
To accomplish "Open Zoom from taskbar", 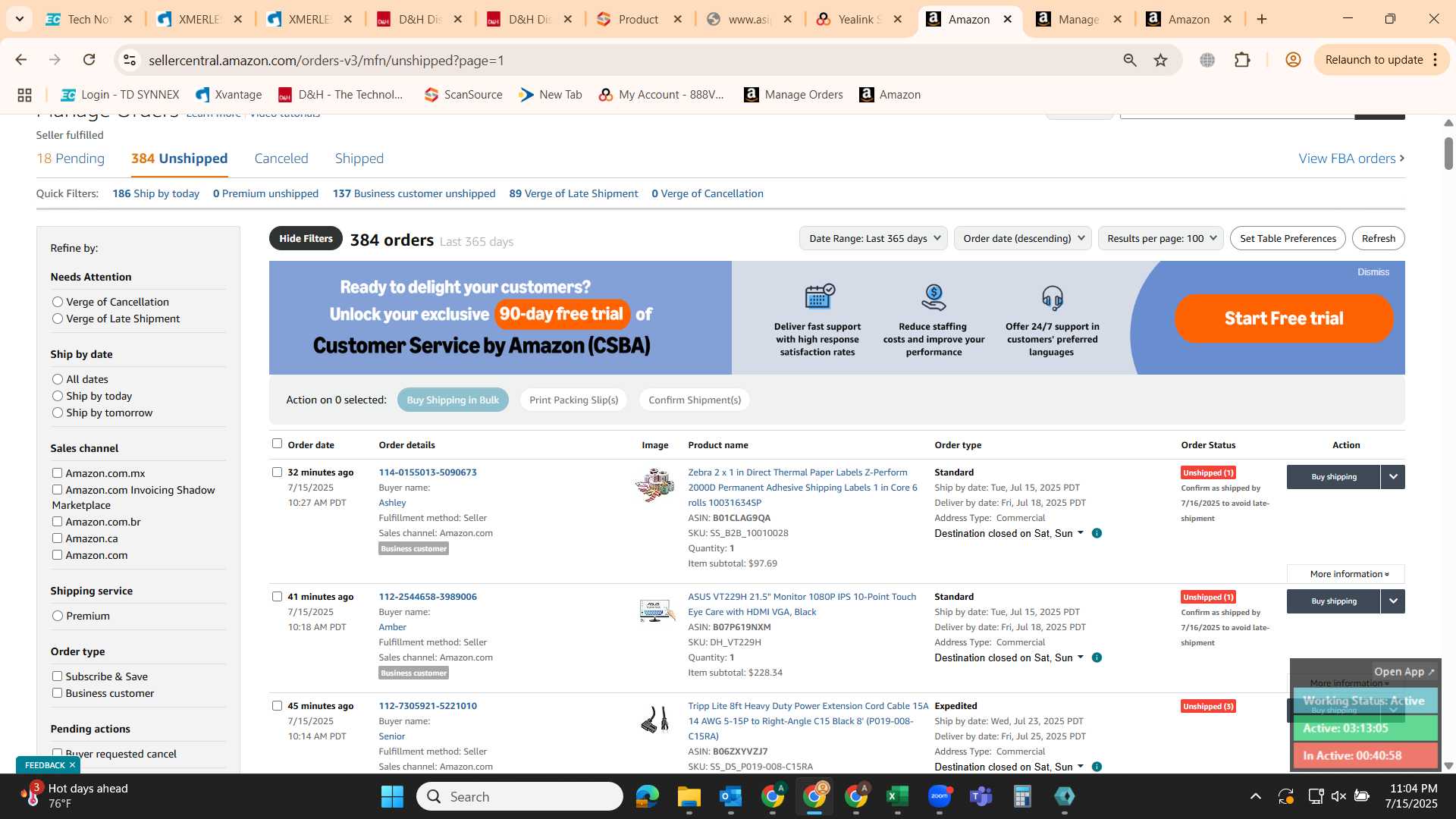I will tap(939, 796).
